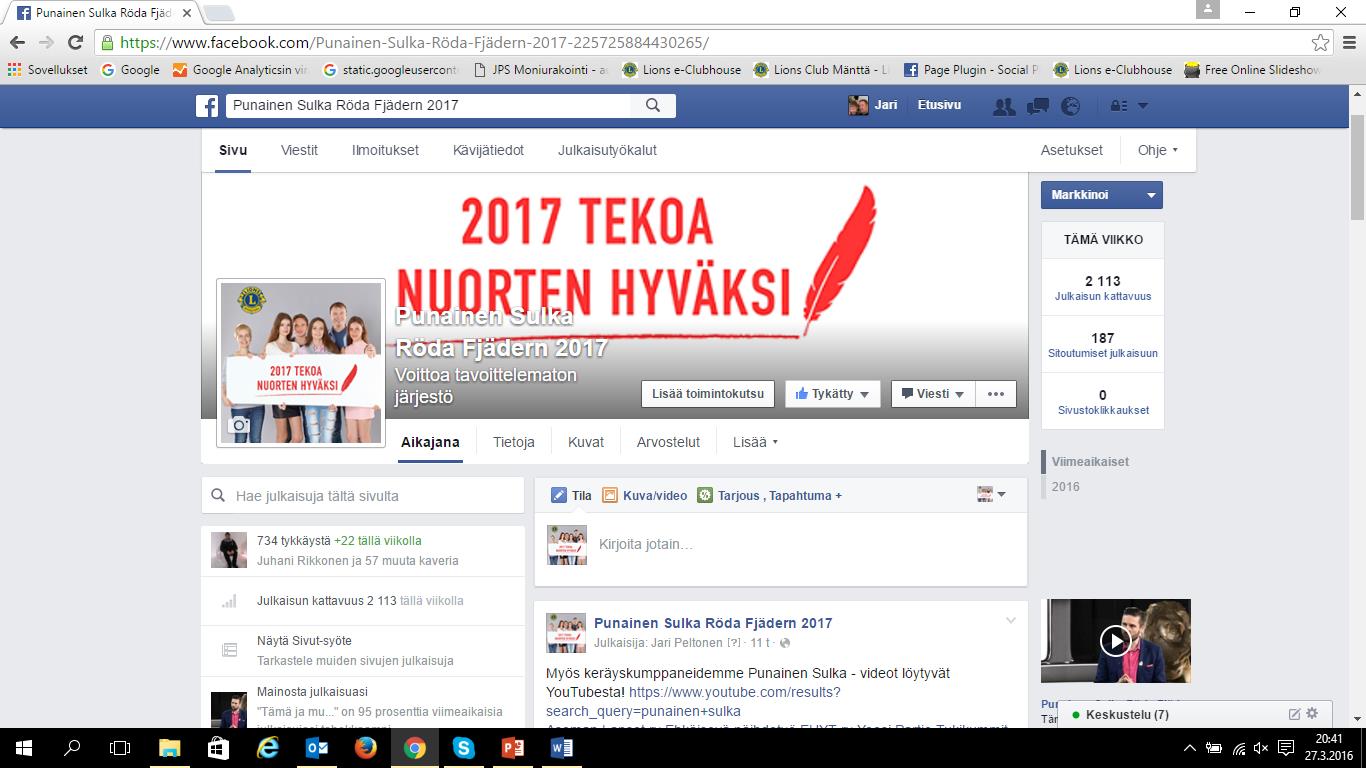This screenshot has height=768, width=1366.
Task: Click Hae julkaisuja tältä sivulta search field
Action: pos(362,495)
